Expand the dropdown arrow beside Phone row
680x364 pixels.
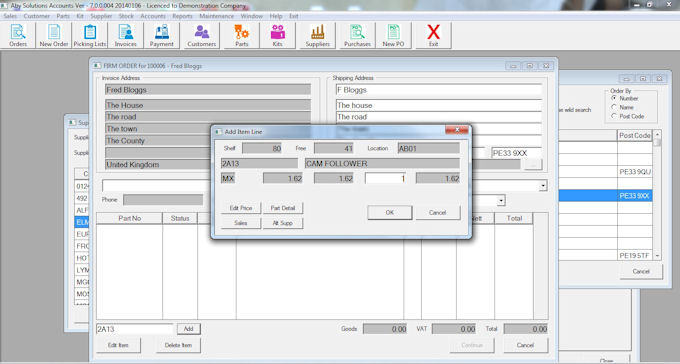point(501,200)
